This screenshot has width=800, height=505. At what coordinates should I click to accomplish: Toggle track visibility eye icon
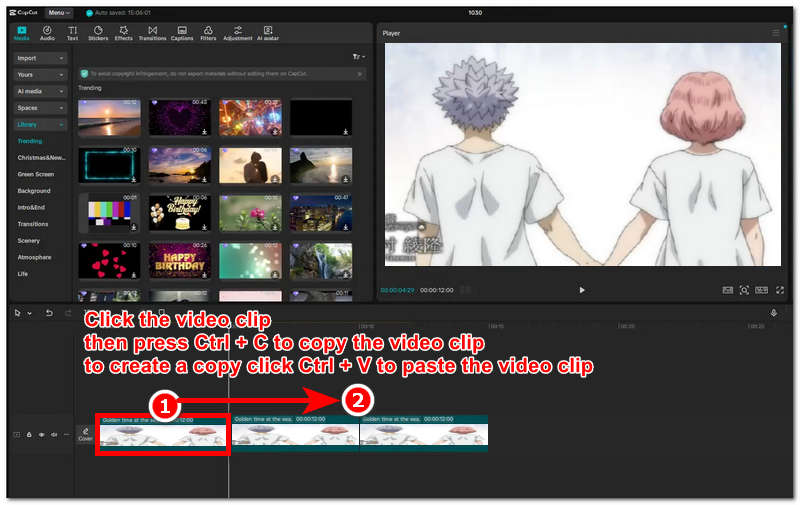point(41,435)
